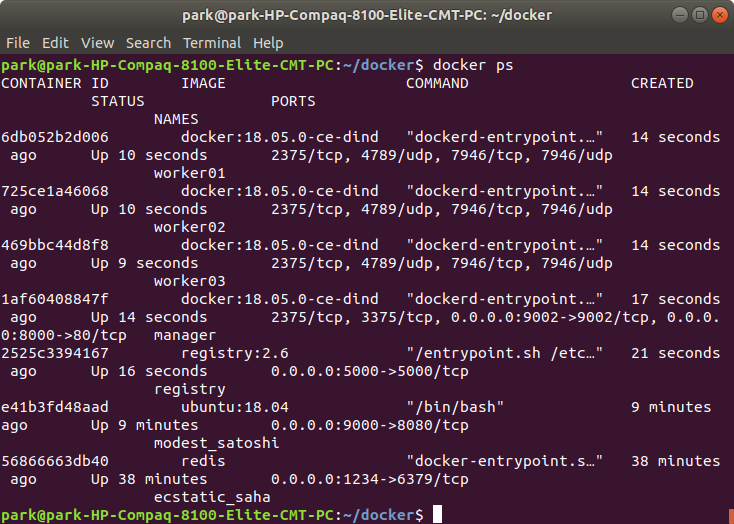
Task: Click container ID 6db052b2d006
Action: click(55, 137)
